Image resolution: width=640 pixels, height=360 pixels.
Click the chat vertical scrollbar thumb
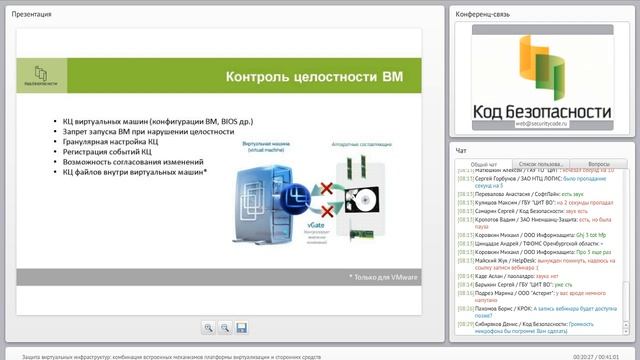point(626,301)
